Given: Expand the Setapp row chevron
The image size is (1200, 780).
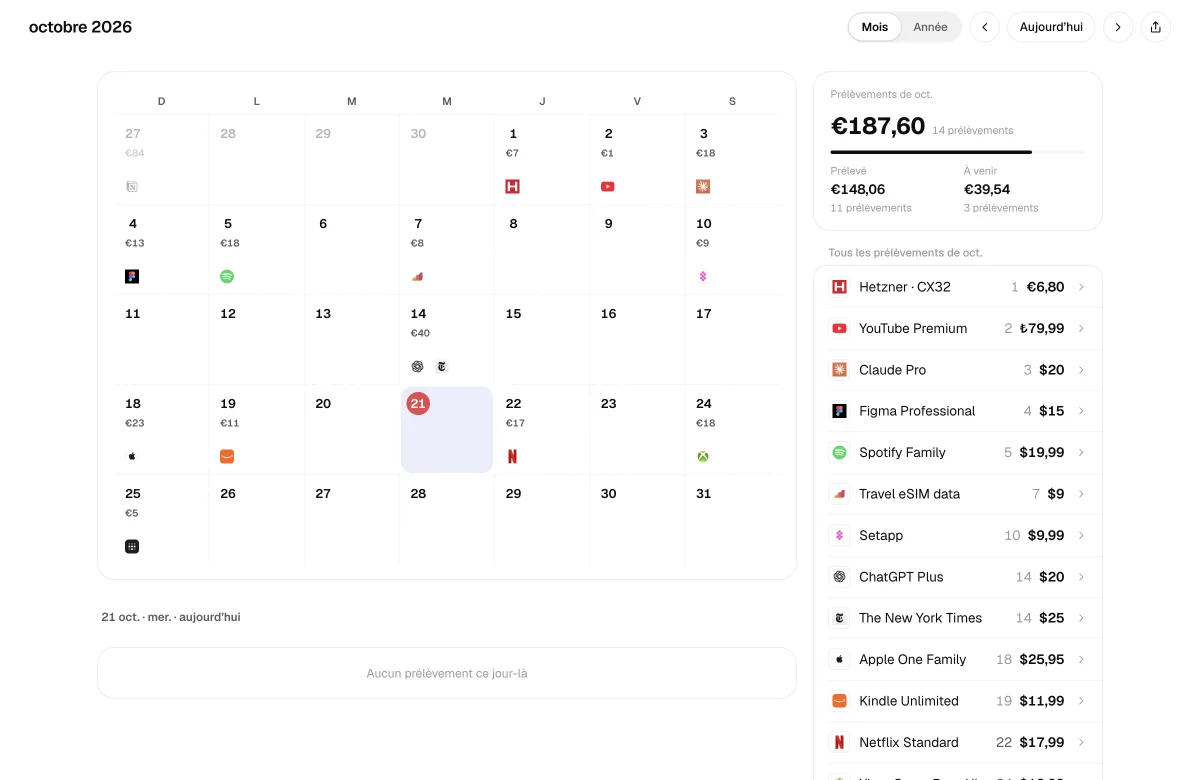Looking at the screenshot, I should tap(1081, 535).
